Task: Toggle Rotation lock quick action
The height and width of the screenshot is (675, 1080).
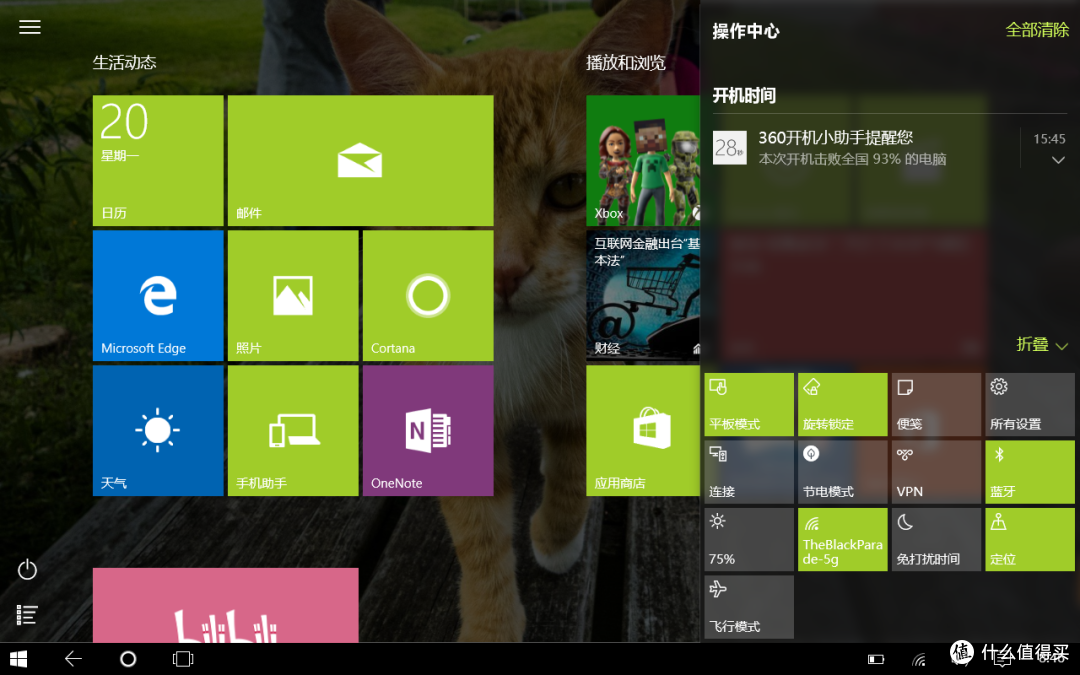Action: coord(843,405)
